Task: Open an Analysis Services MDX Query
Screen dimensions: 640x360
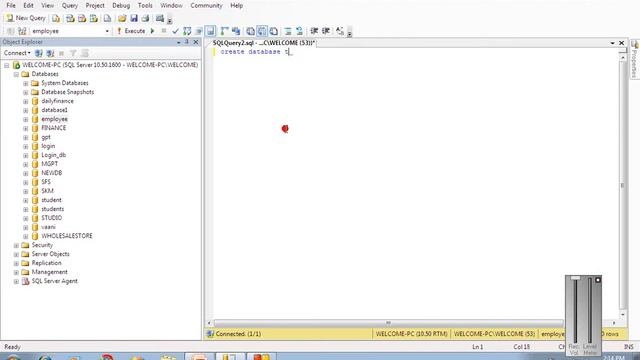Action: [x=70, y=18]
